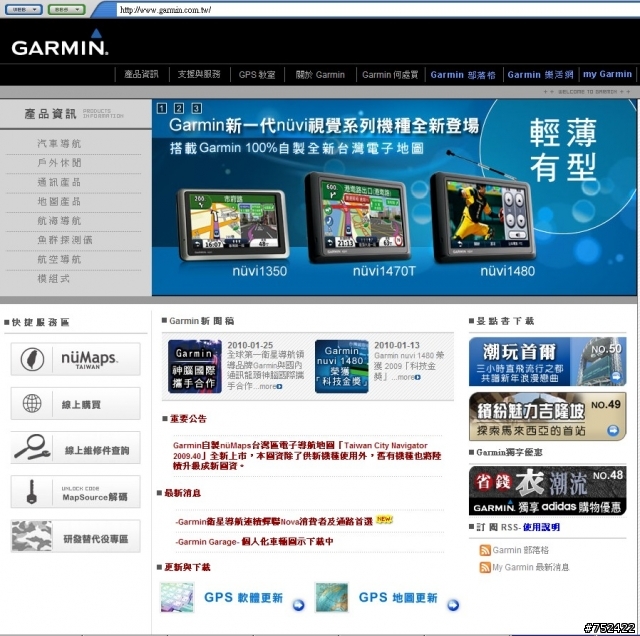Click the NEW badge beside Nova news
The image size is (640, 636).
pyautogui.click(x=384, y=519)
